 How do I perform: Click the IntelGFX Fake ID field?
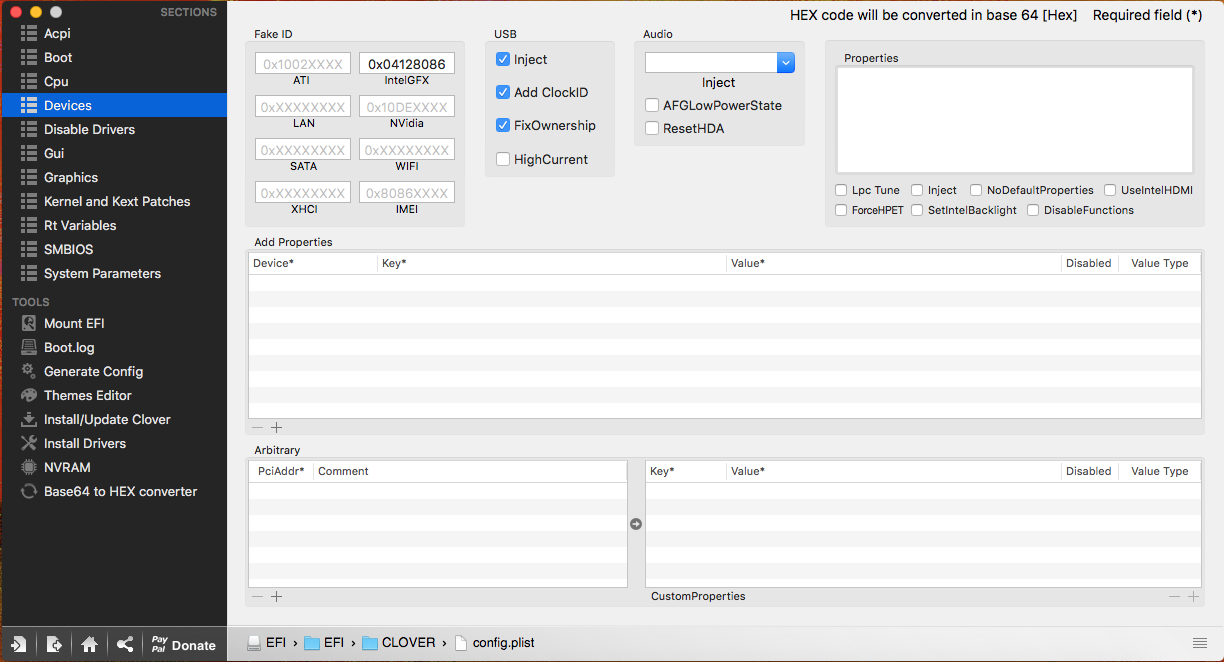pyautogui.click(x=407, y=63)
